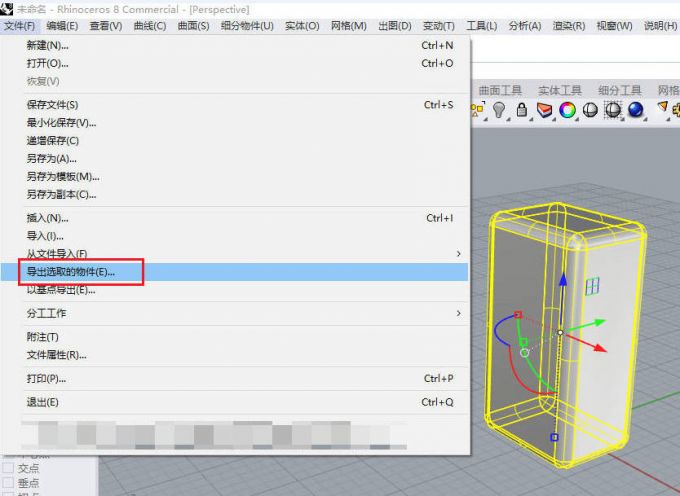Open the 曲线(C) menu
Viewport: 680px width, 496px height.
pos(150,26)
